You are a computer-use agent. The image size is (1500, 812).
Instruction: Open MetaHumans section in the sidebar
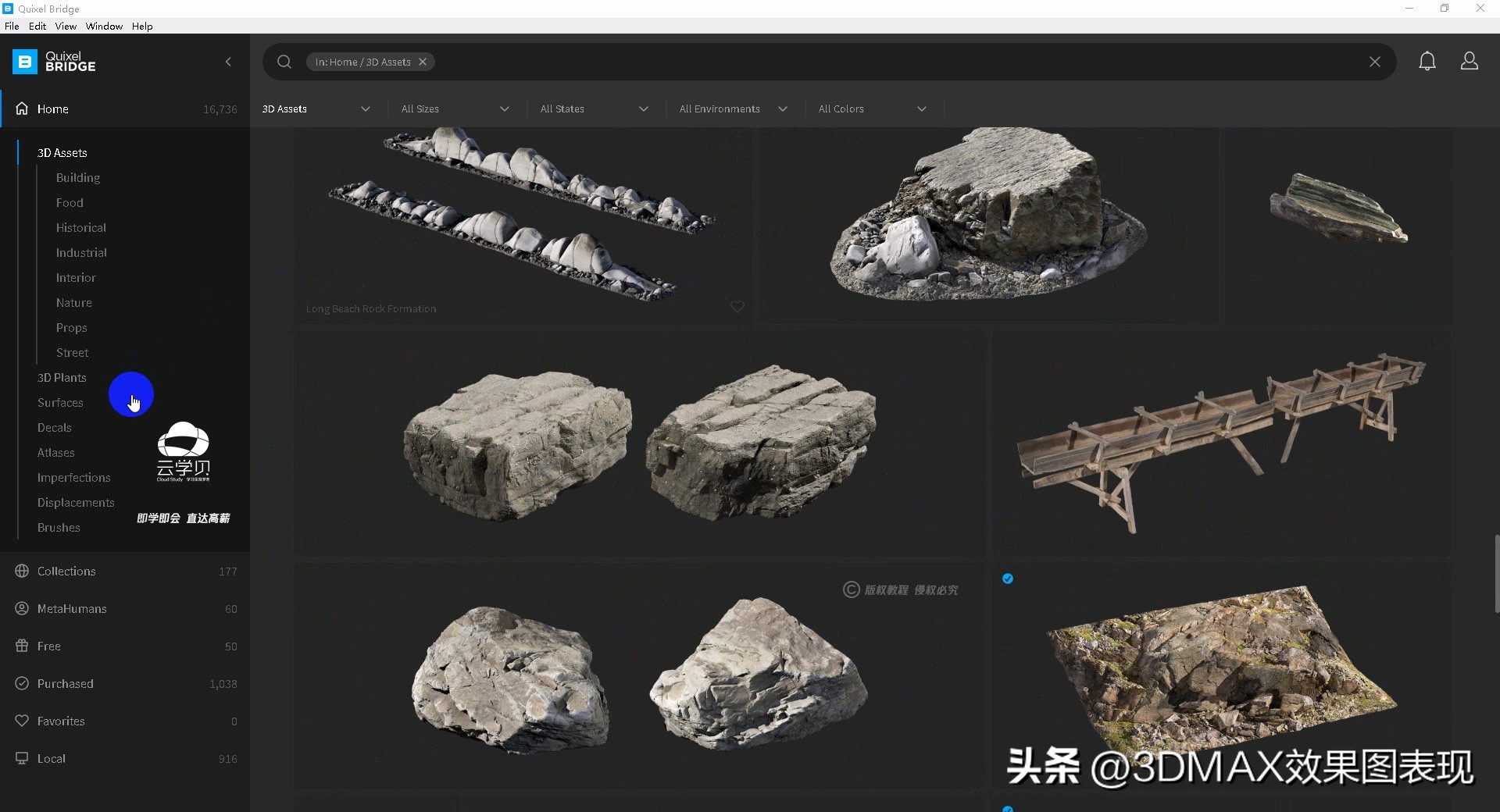[x=72, y=609]
